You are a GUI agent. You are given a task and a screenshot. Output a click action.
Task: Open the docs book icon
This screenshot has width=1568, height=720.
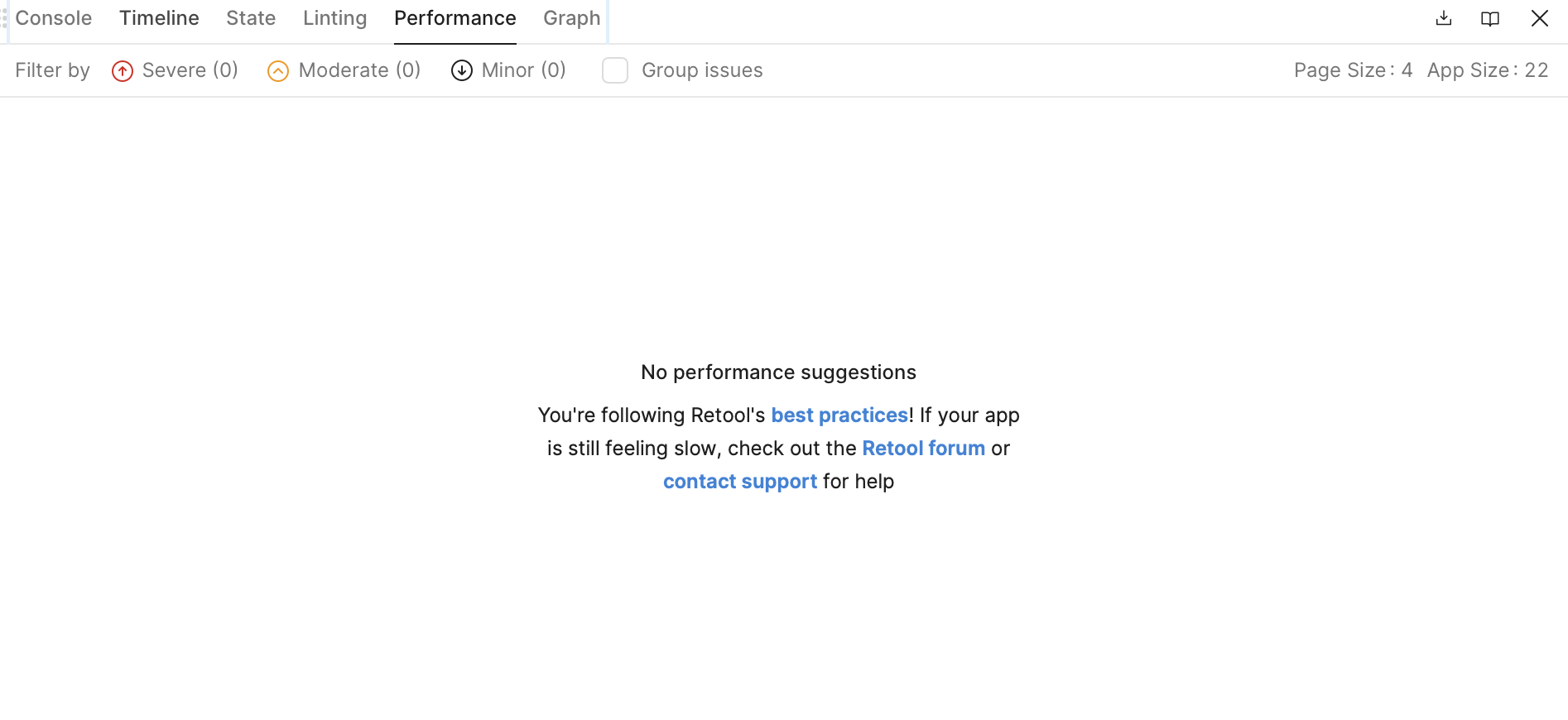[1490, 18]
